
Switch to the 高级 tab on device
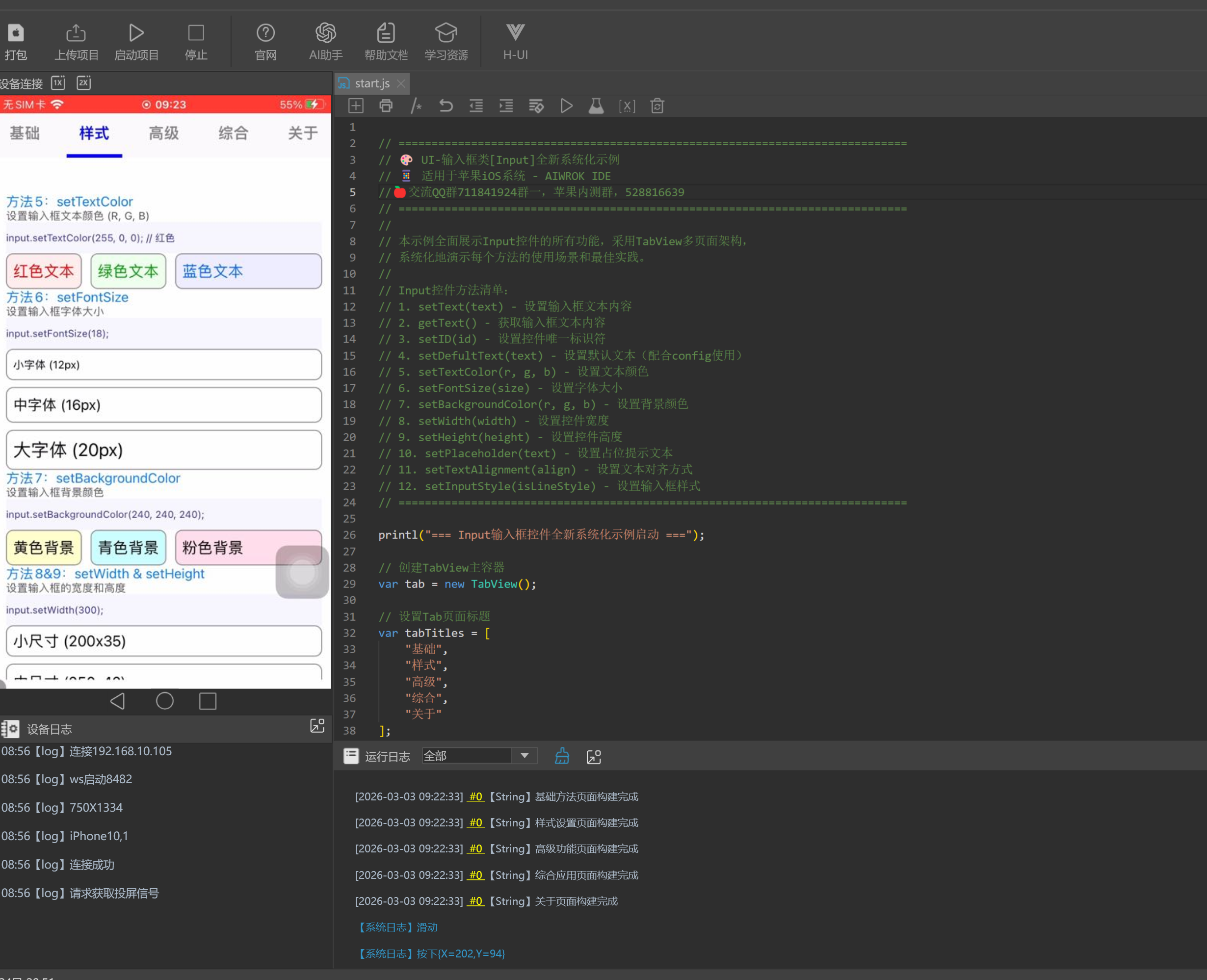pyautogui.click(x=164, y=133)
